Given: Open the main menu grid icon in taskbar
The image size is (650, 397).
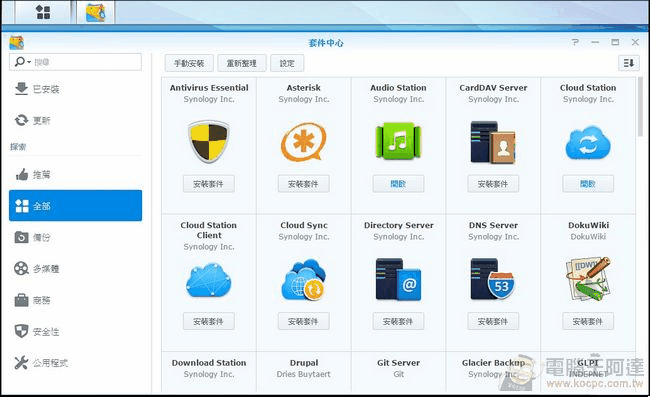Looking at the screenshot, I should point(43,12).
